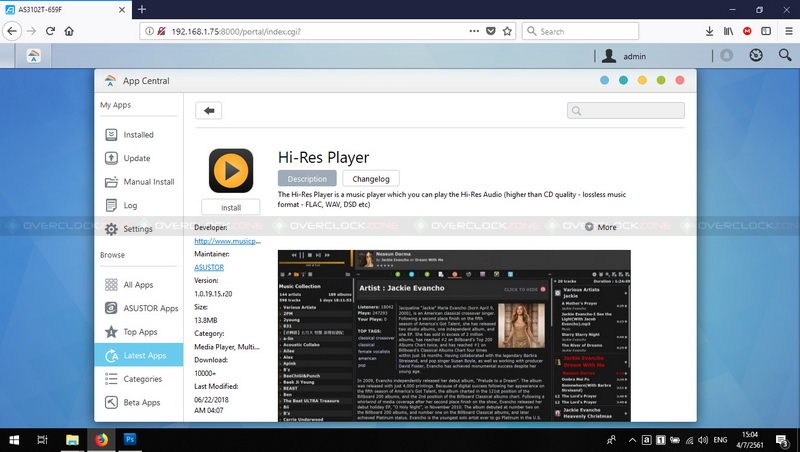
Task: Open the Windows action center
Action: [782, 440]
